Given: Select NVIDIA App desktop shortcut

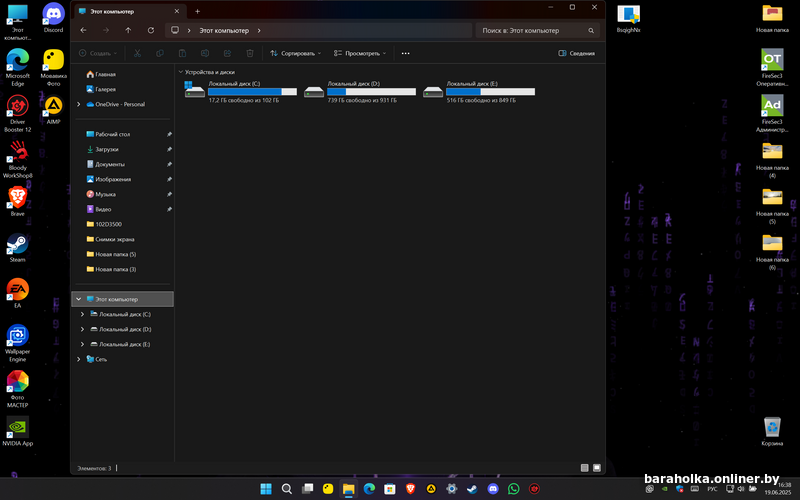Looking at the screenshot, I should tap(17, 432).
